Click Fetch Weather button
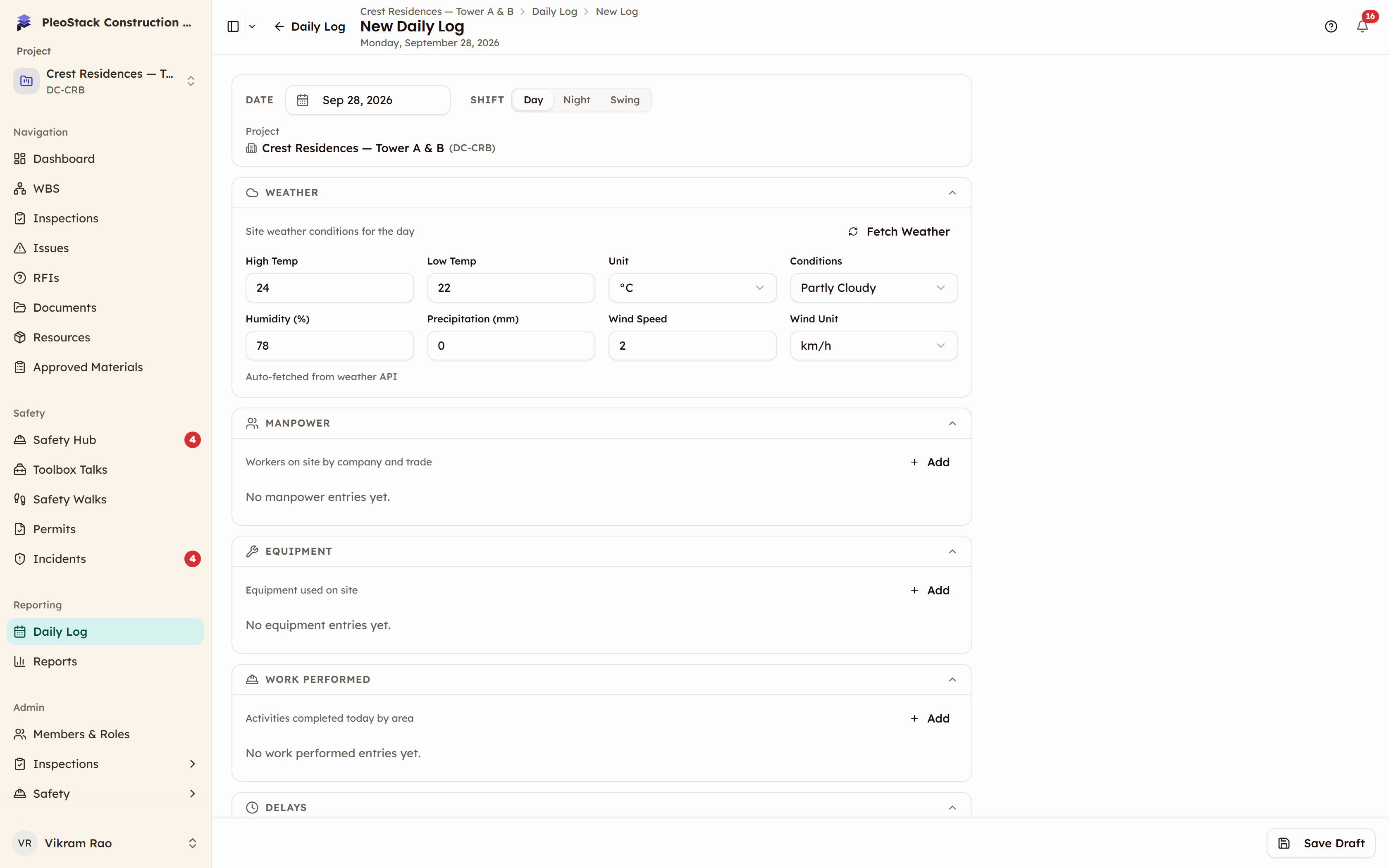 899,231
